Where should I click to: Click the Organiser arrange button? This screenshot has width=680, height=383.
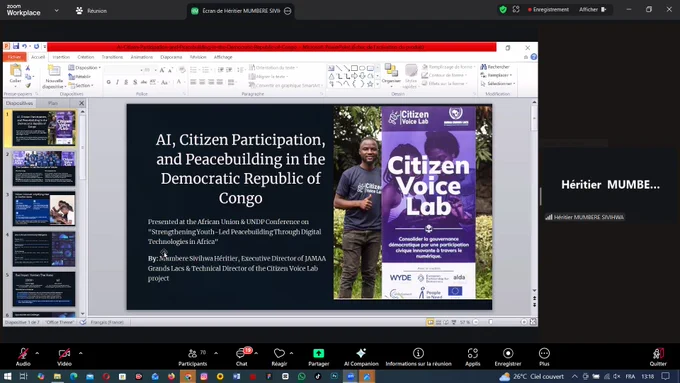(x=391, y=74)
